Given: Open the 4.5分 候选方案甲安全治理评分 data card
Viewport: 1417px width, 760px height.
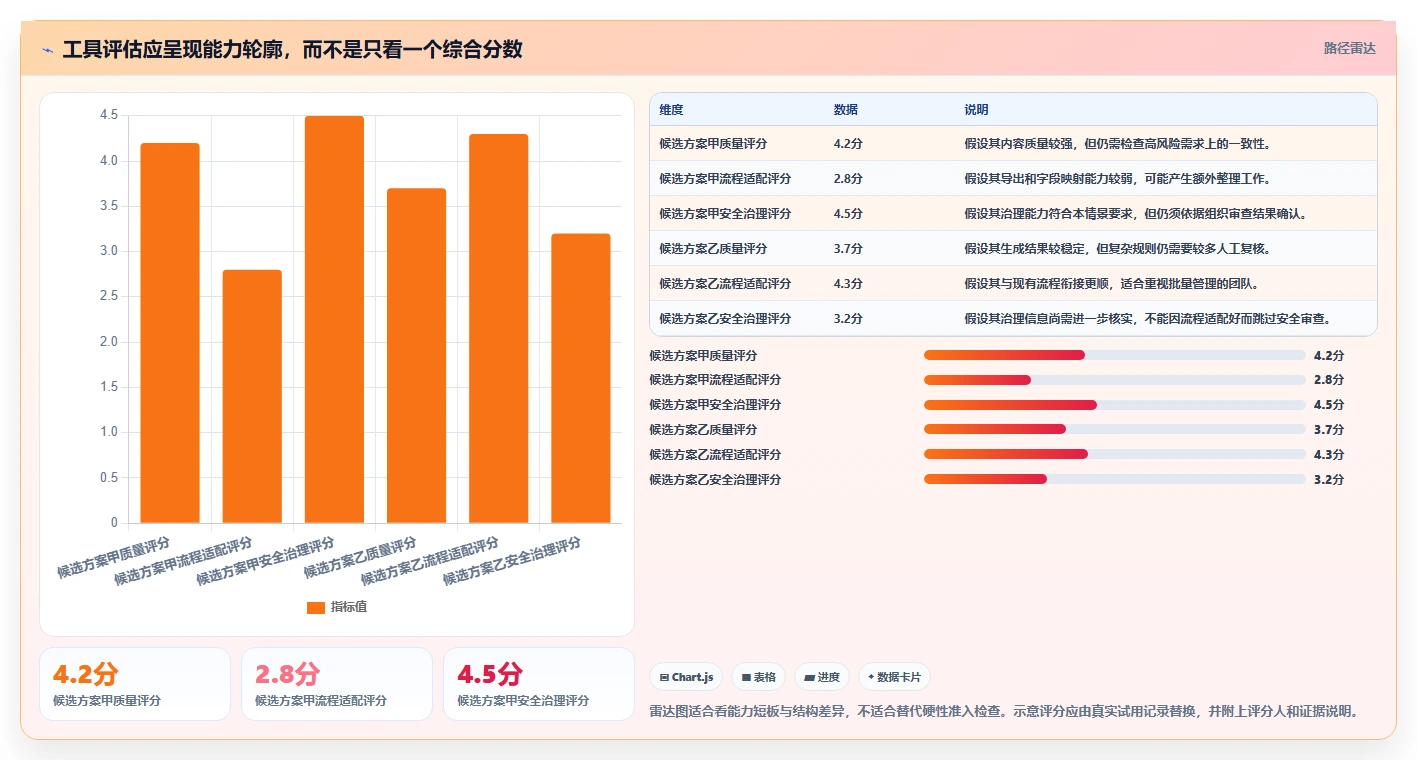Looking at the screenshot, I should [539, 684].
